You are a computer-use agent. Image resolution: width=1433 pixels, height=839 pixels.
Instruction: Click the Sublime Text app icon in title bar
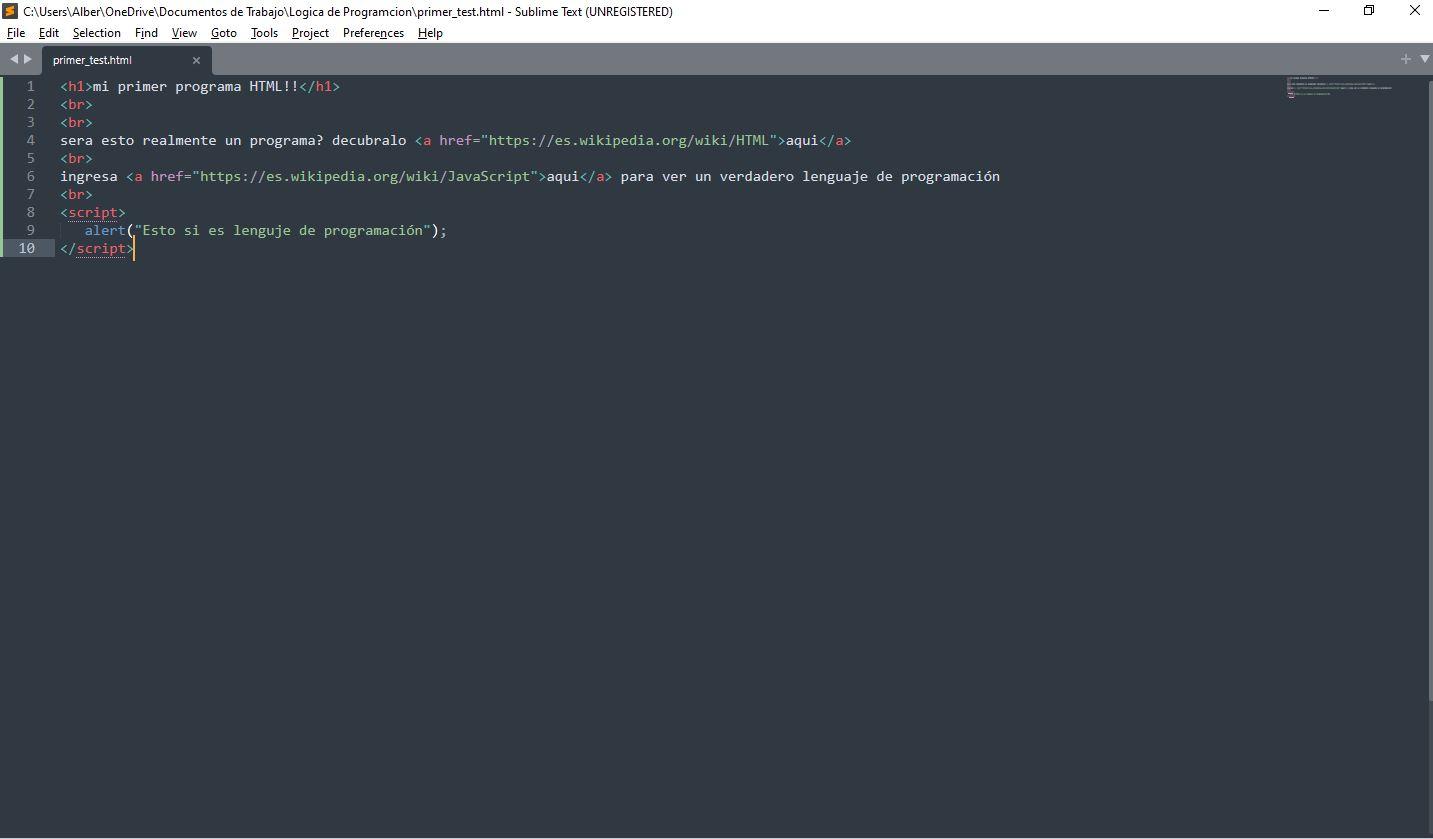[10, 11]
